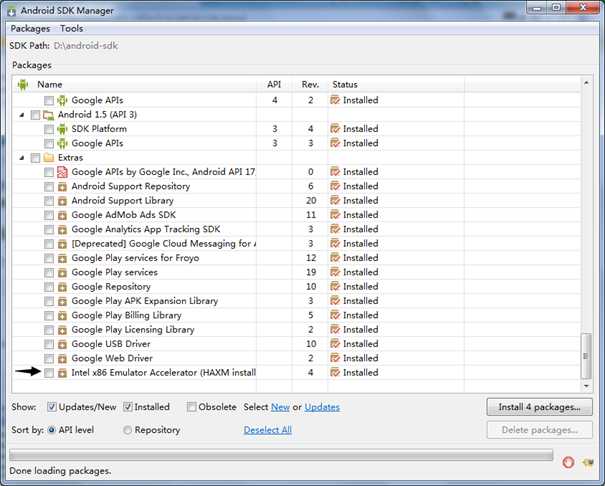The width and height of the screenshot is (605, 486).
Task: Click the SDK Manager icon in the title bar
Action: pyautogui.click(x=12, y=11)
